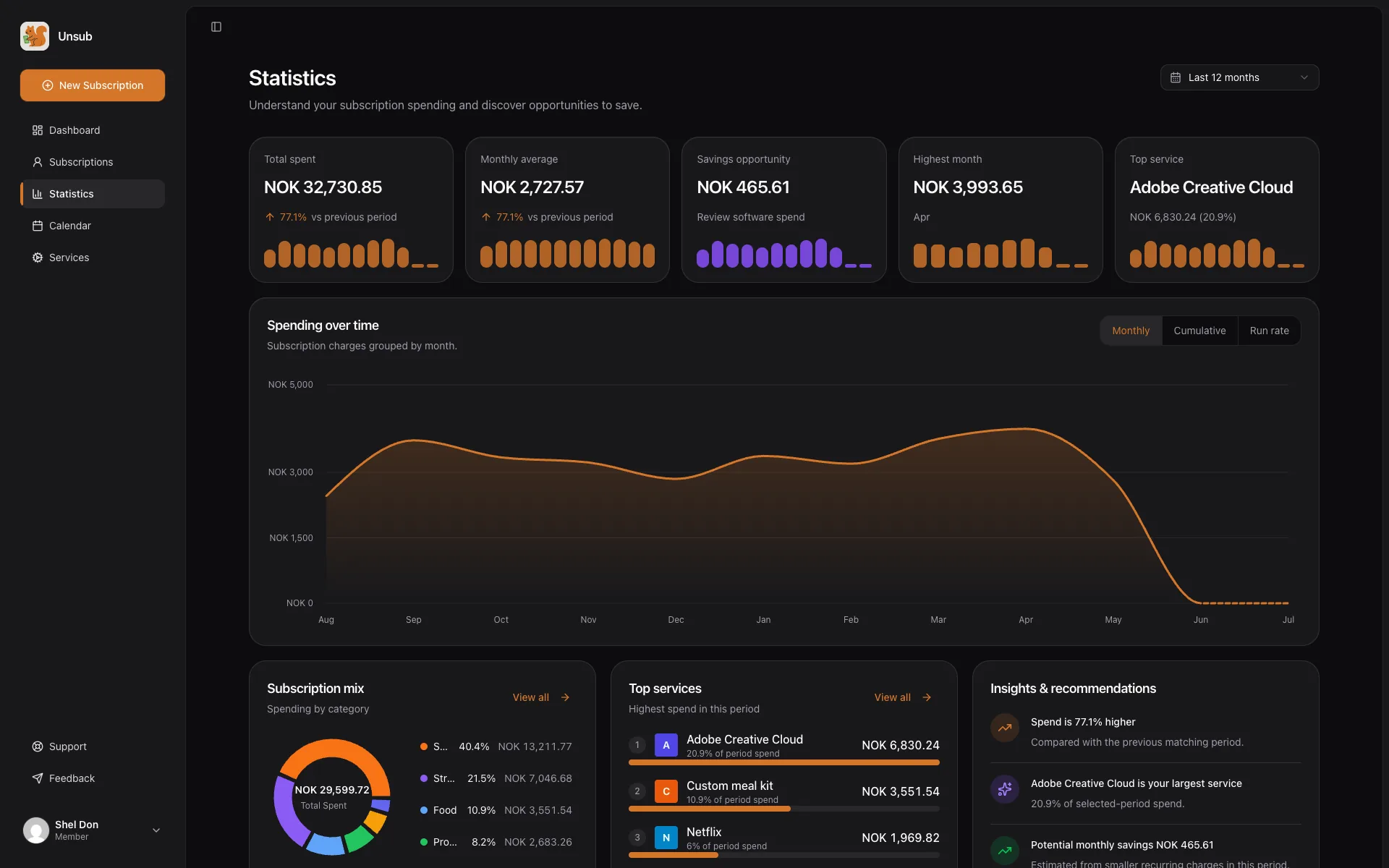
Task: Click the Subscriptions person icon
Action: [x=38, y=162]
